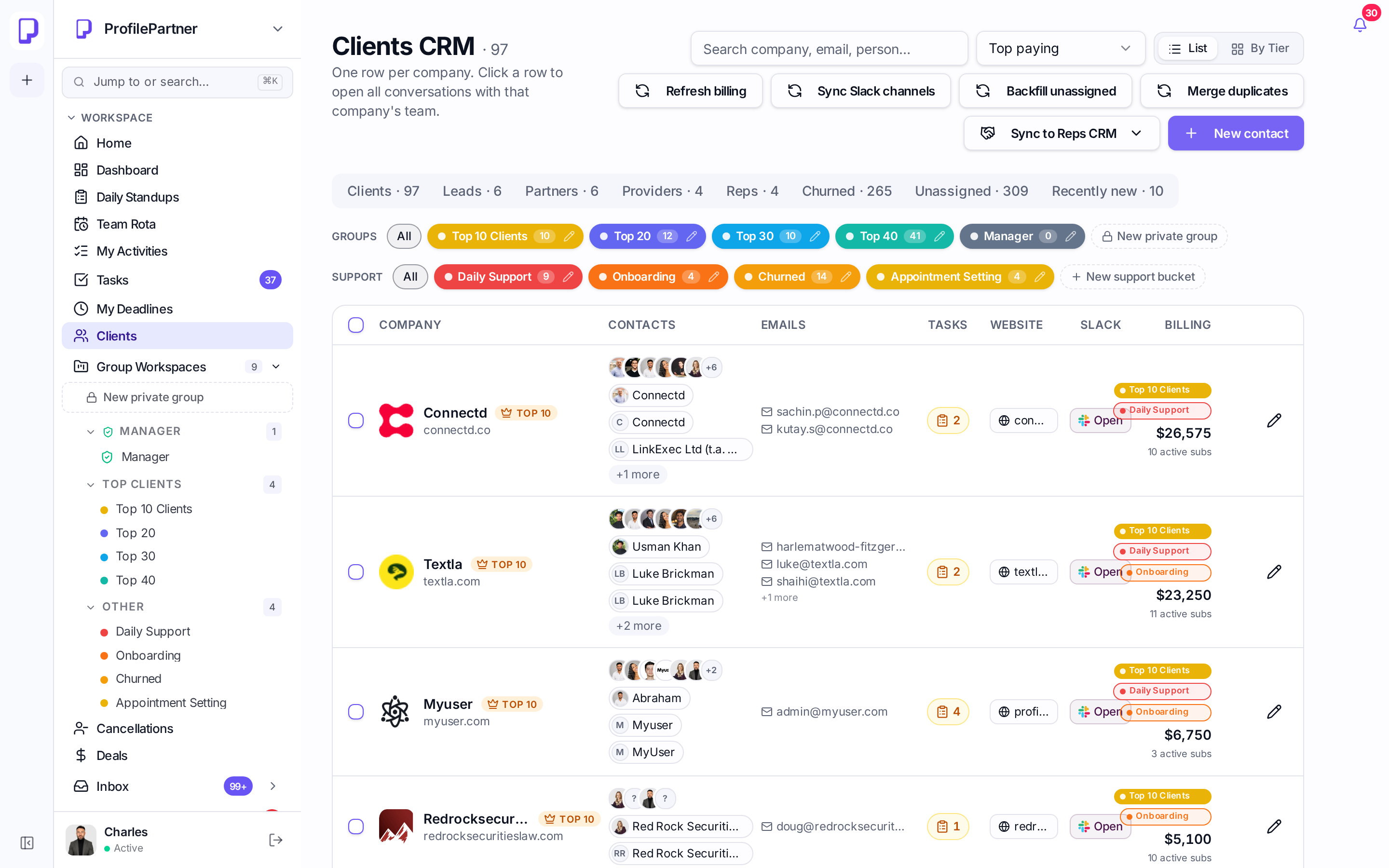Viewport: 1389px width, 868px height.
Task: Switch to List view
Action: tap(1188, 48)
